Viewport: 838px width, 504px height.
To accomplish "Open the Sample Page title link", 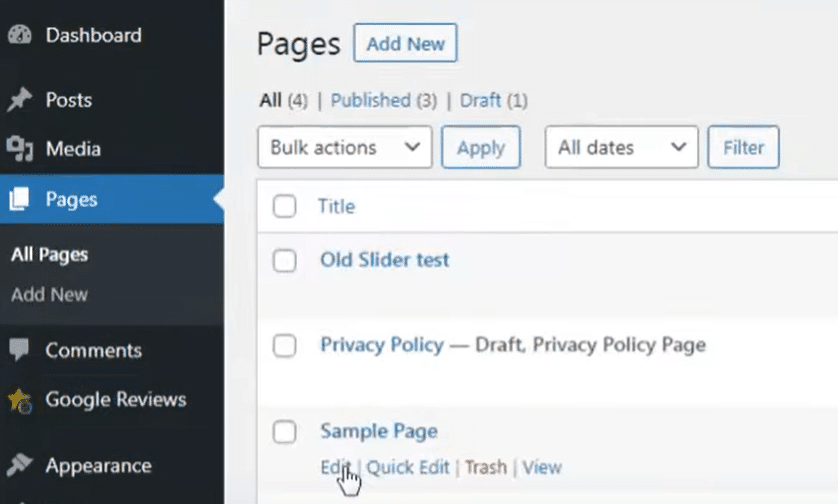I will tap(379, 431).
